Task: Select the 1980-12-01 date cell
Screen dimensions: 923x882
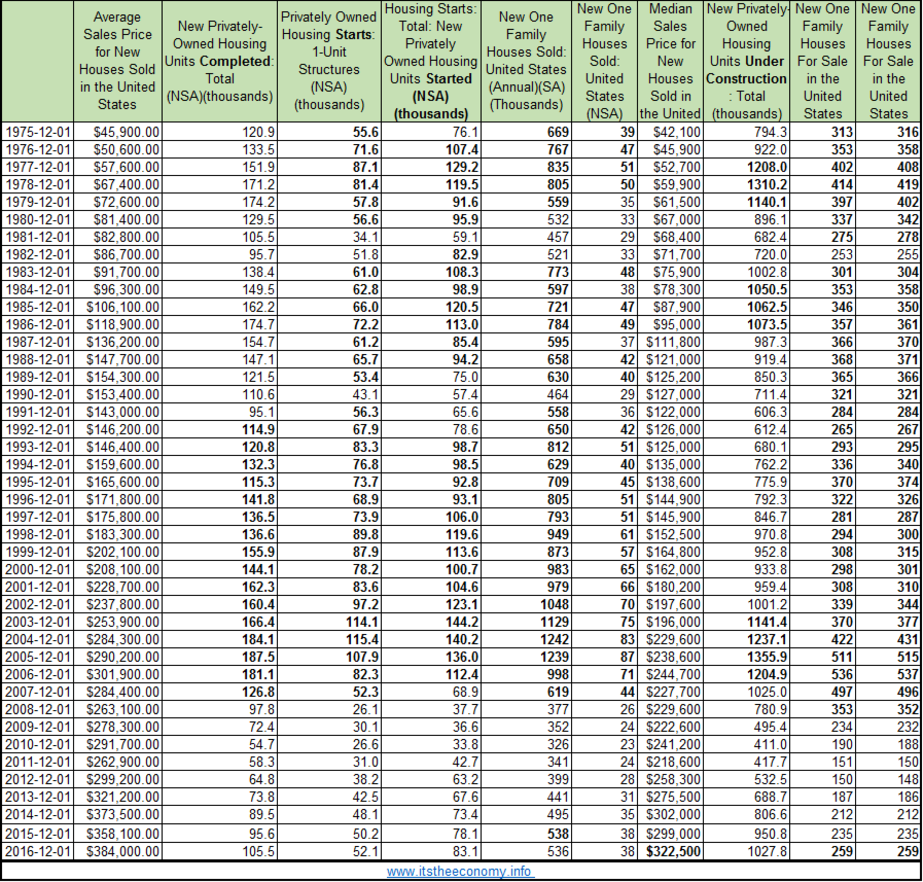Action: click(38, 220)
